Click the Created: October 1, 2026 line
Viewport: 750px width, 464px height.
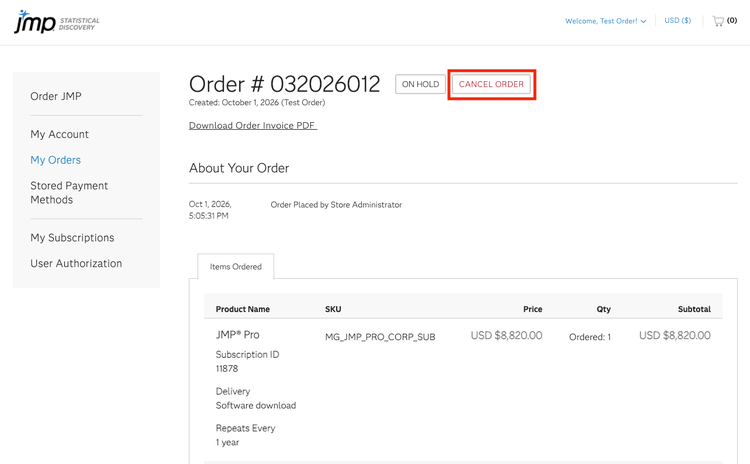257,102
